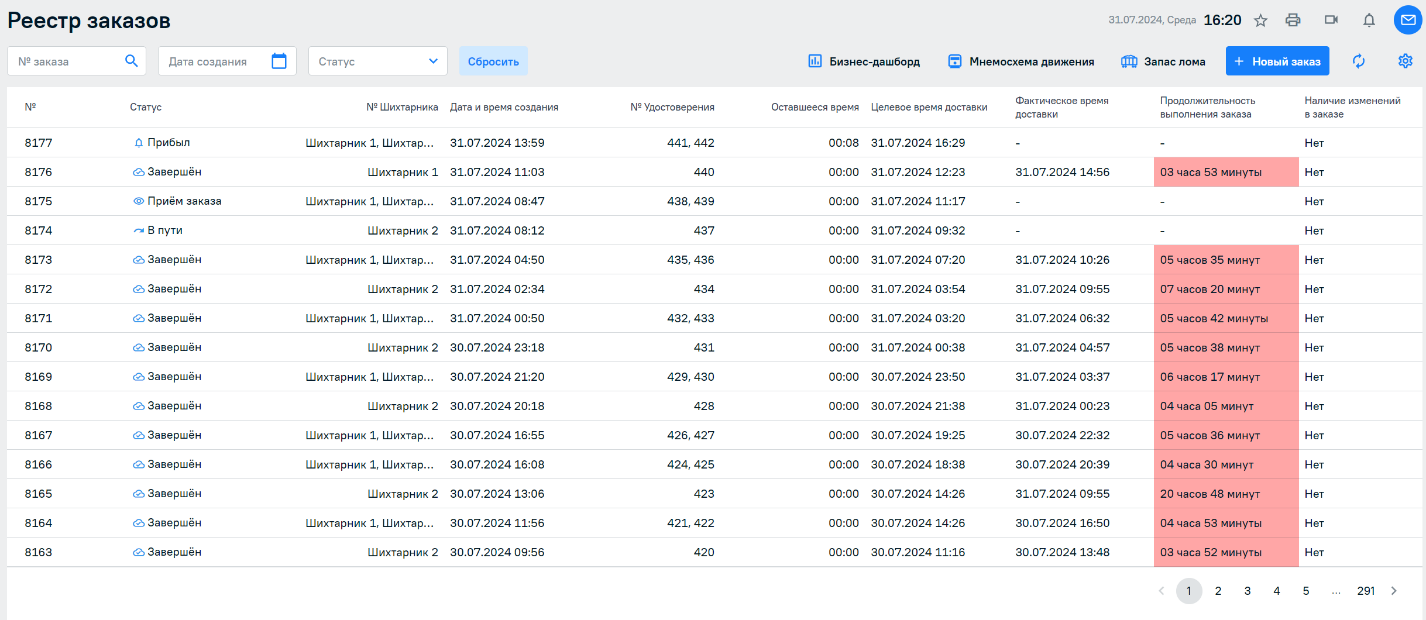This screenshot has width=1426, height=620.
Task: Click certificate numbers 441, 442
Action: [691, 143]
